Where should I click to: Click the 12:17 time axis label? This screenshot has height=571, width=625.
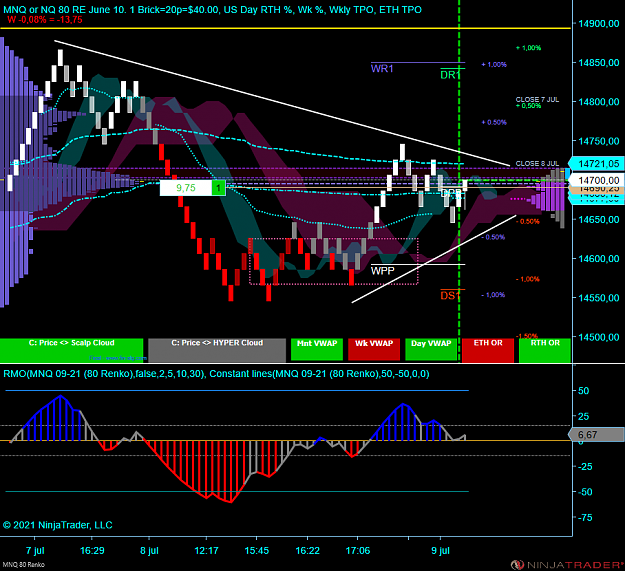206,551
